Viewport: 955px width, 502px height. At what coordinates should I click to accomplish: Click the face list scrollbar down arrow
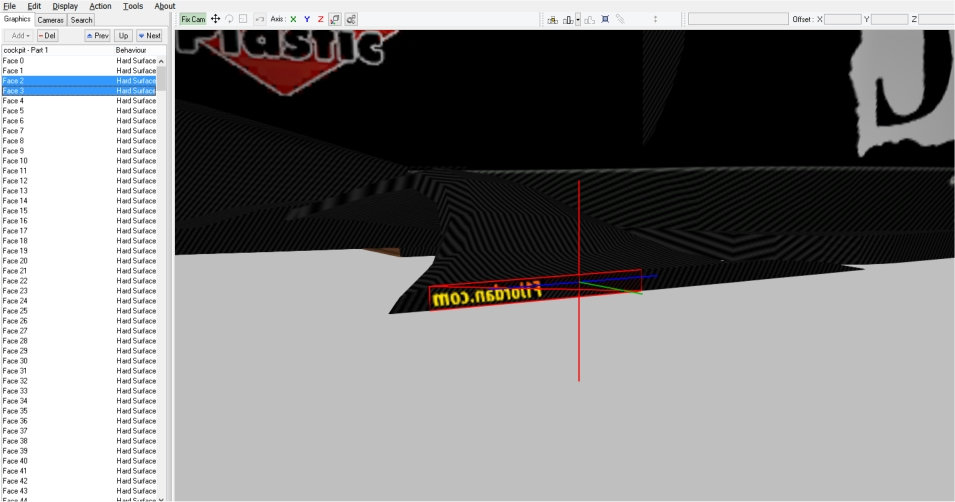161,499
